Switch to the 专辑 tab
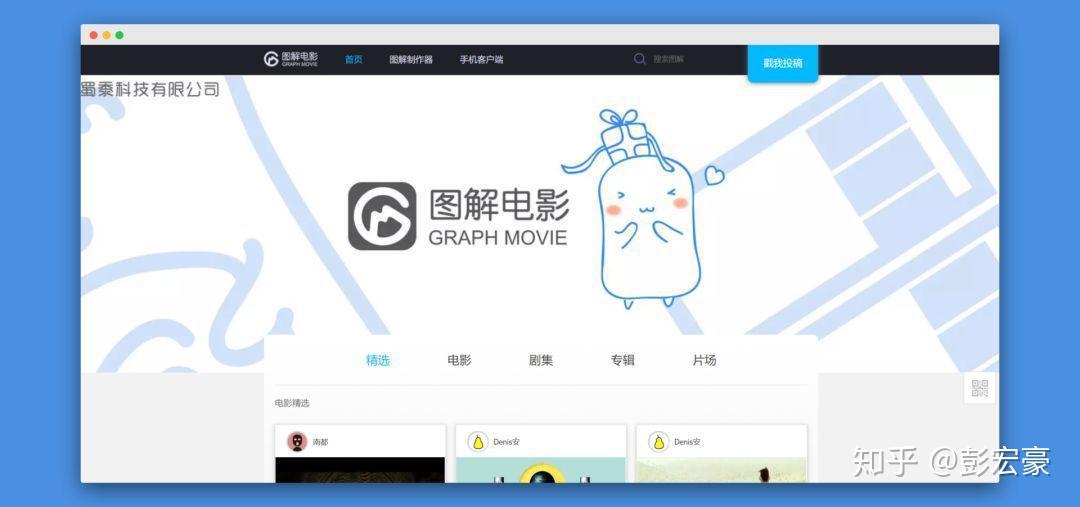1080x507 pixels. pyautogui.click(x=623, y=360)
